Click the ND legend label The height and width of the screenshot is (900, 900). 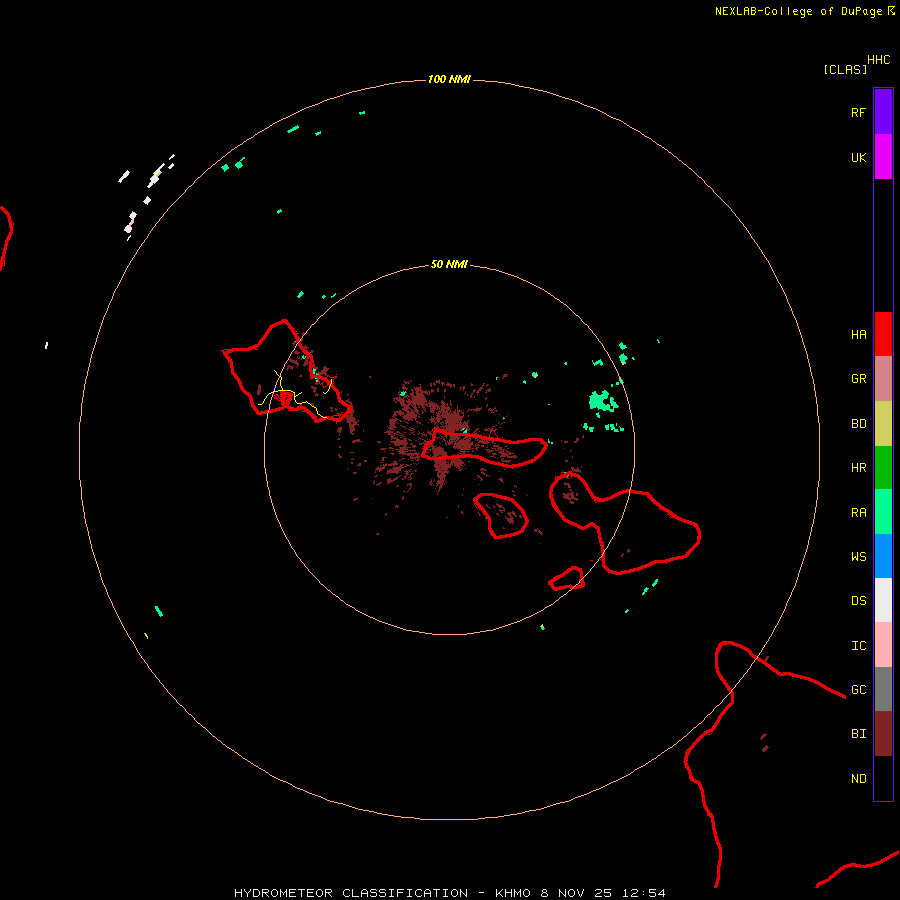(x=858, y=779)
